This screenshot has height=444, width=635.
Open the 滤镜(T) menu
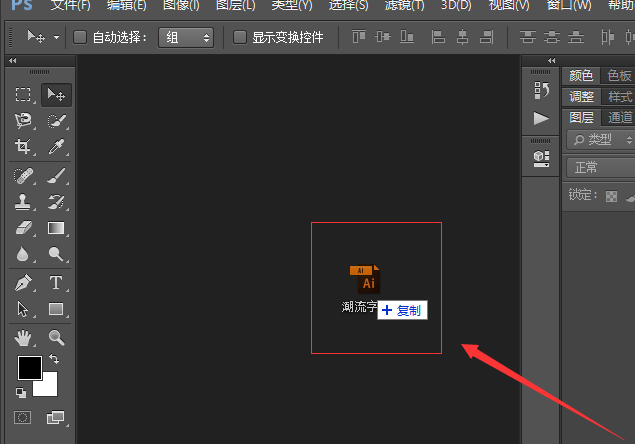click(405, 5)
